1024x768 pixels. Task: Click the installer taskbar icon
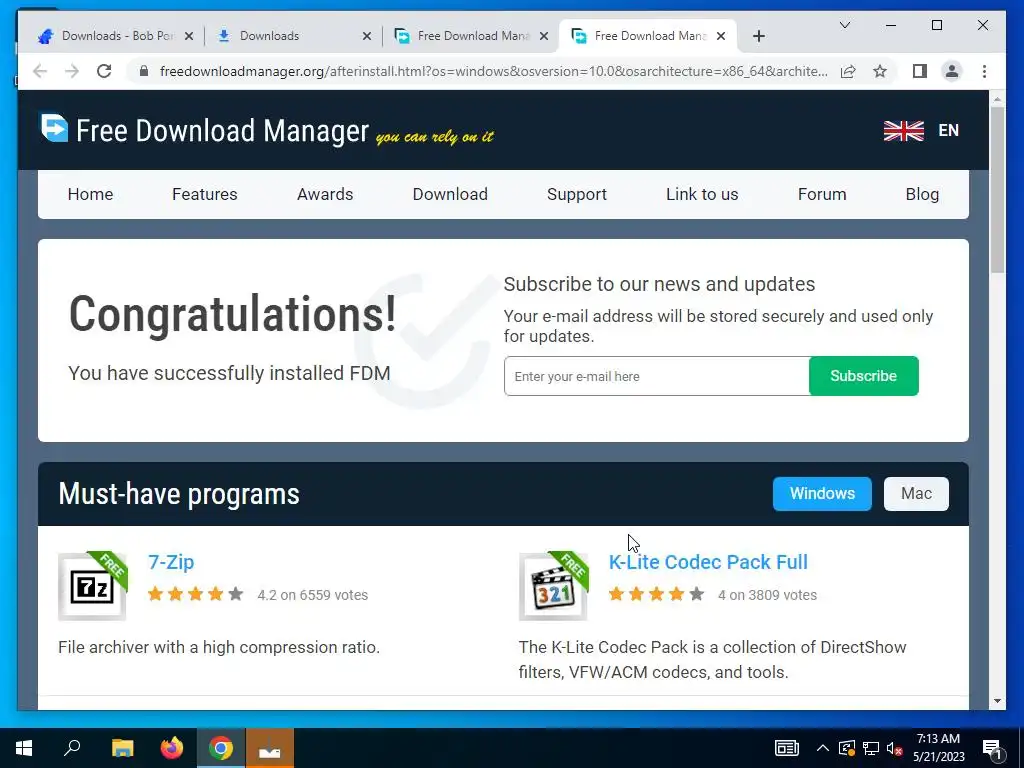(x=270, y=748)
